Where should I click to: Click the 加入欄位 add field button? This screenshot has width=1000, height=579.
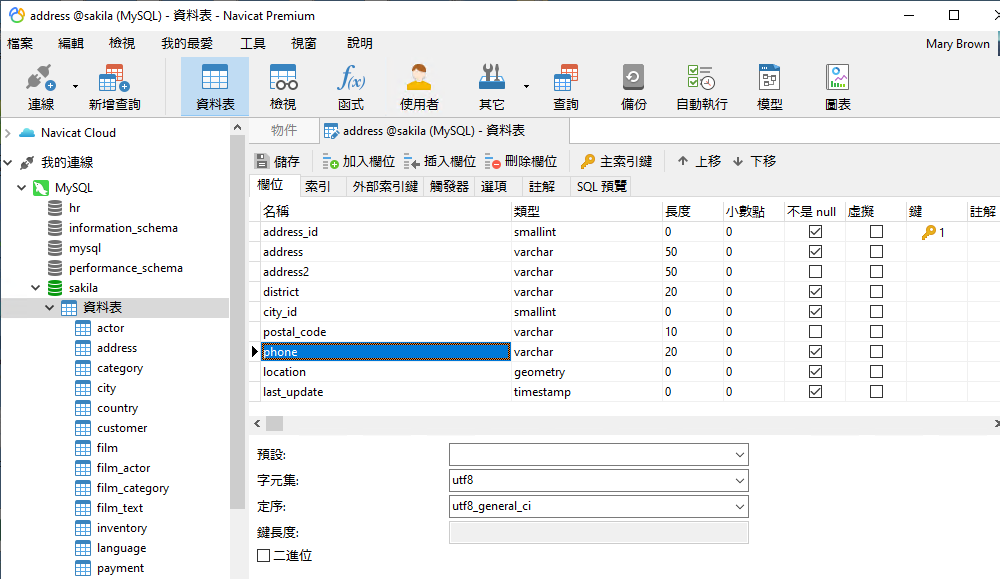(x=358, y=161)
